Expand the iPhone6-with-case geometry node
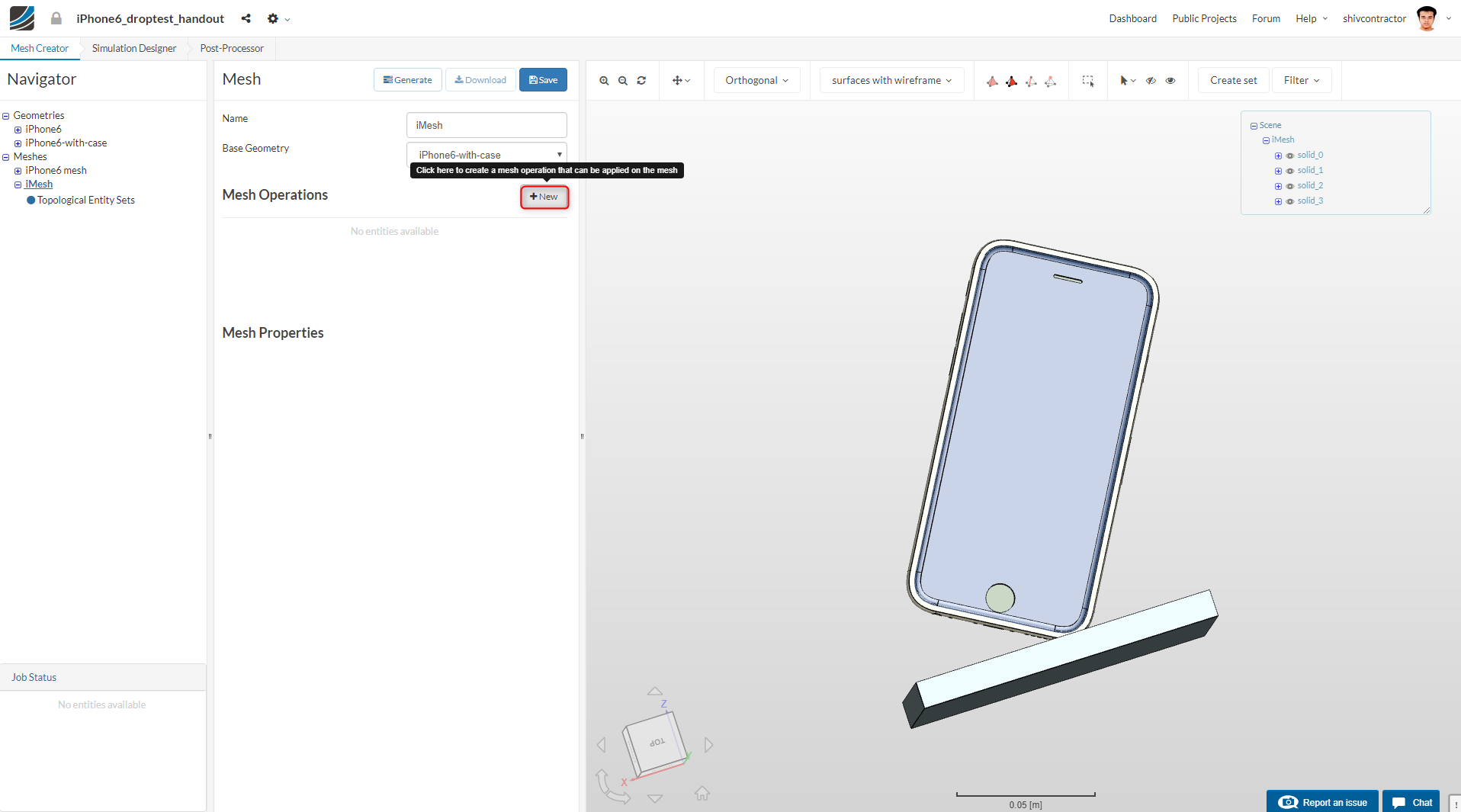Image resolution: width=1461 pixels, height=812 pixels. coord(18,143)
